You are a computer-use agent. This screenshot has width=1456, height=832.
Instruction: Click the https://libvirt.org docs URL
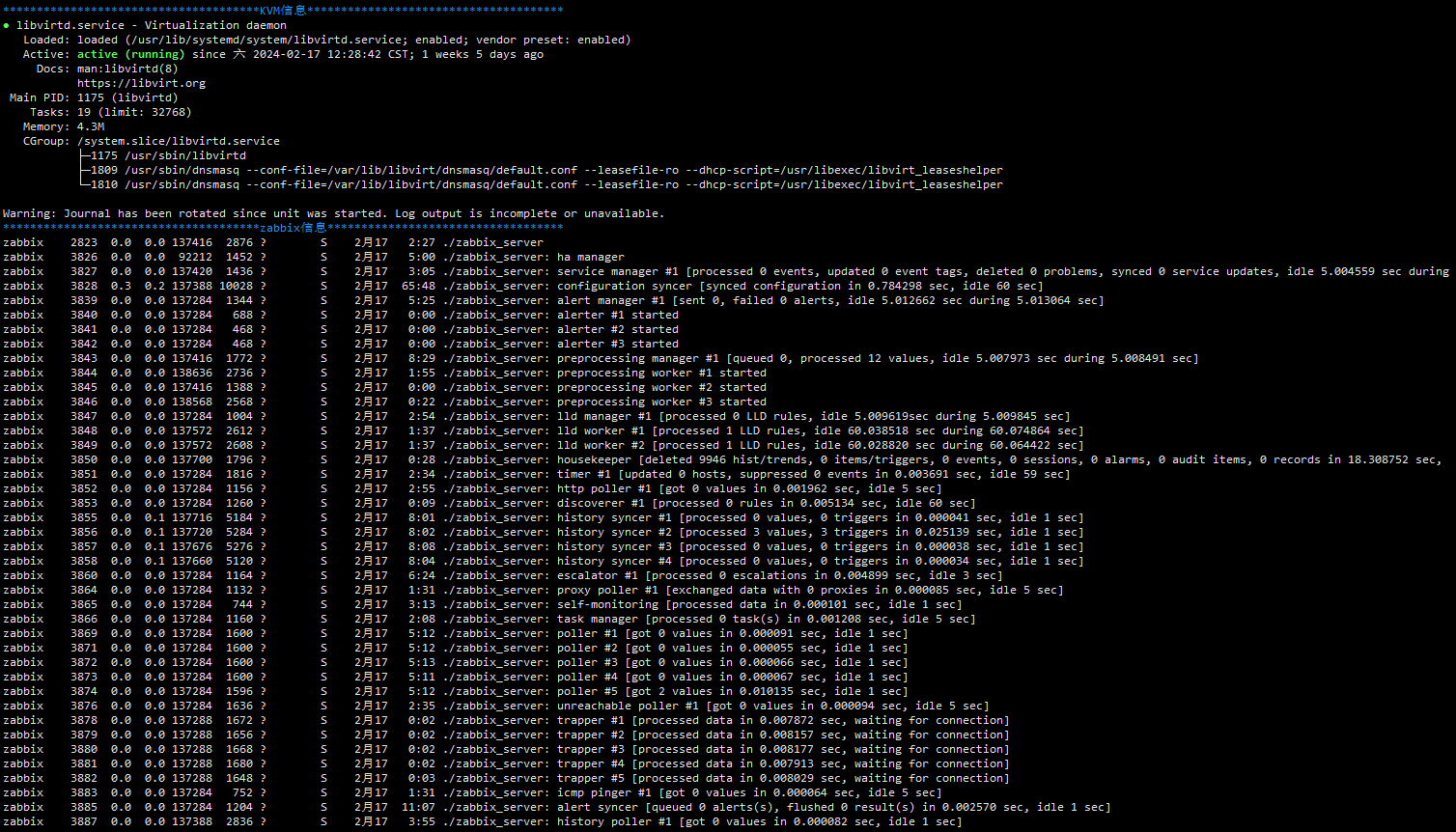pyautogui.click(x=141, y=83)
